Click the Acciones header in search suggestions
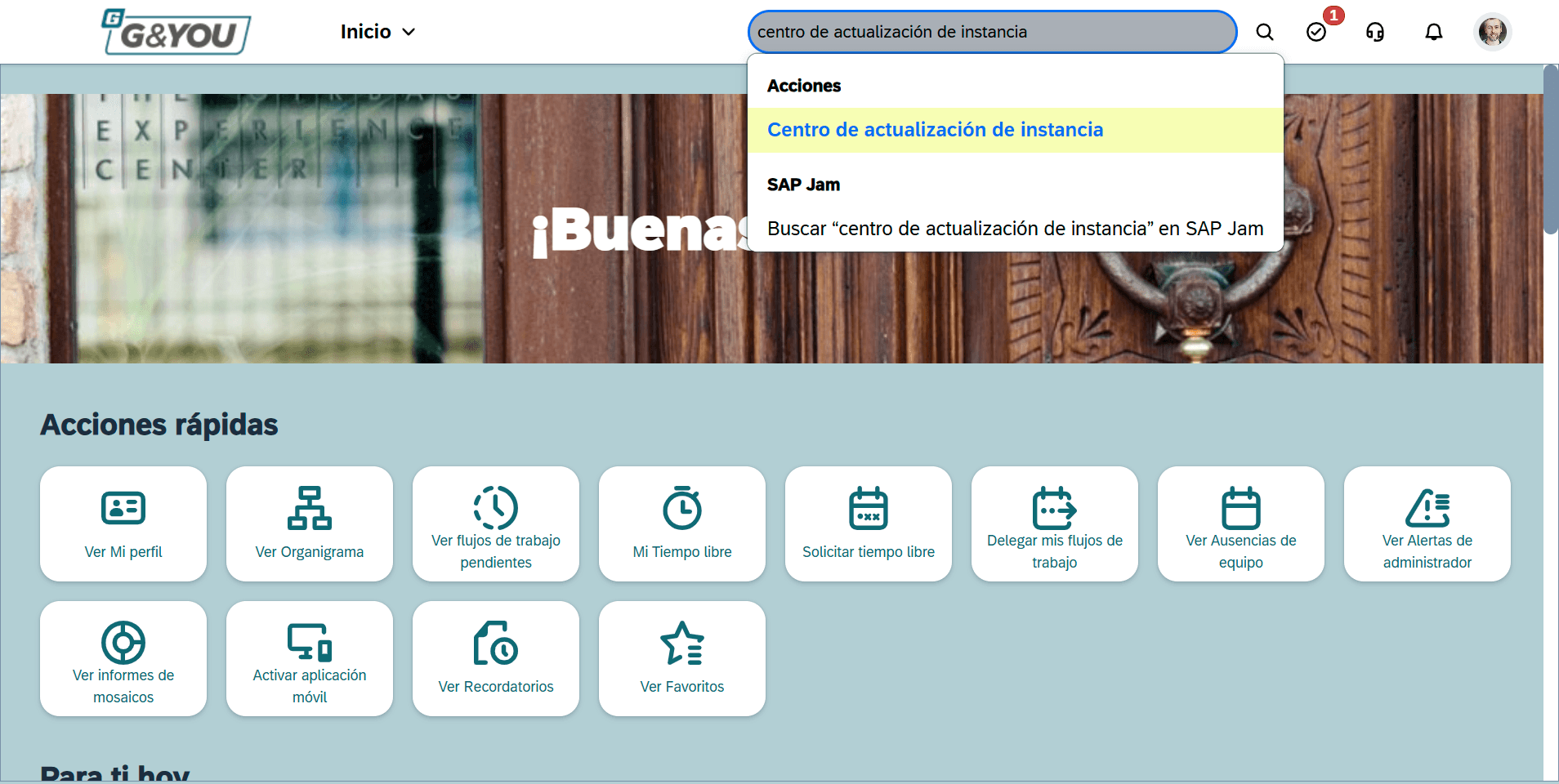The width and height of the screenshot is (1559, 784). click(804, 86)
